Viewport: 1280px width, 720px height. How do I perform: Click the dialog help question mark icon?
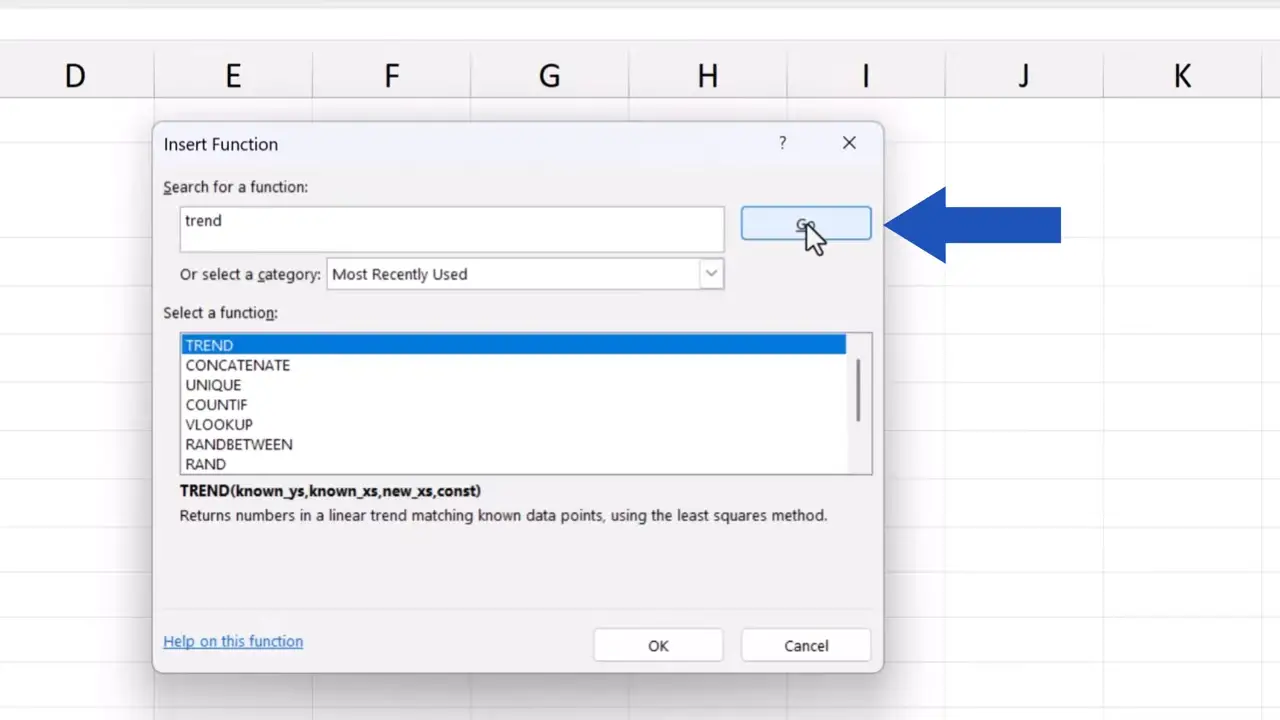782,143
